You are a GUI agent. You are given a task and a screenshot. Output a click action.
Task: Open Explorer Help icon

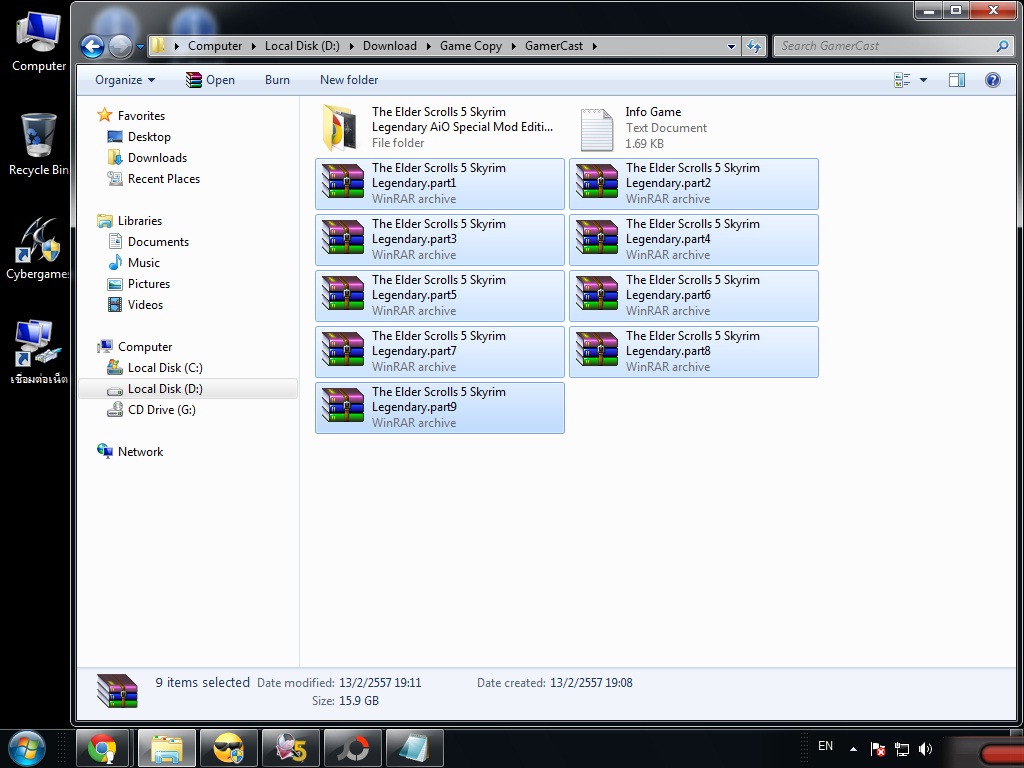pos(993,80)
